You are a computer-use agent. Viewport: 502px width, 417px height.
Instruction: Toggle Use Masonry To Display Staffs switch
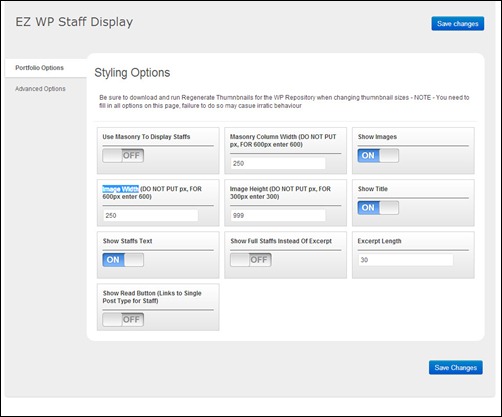123,156
